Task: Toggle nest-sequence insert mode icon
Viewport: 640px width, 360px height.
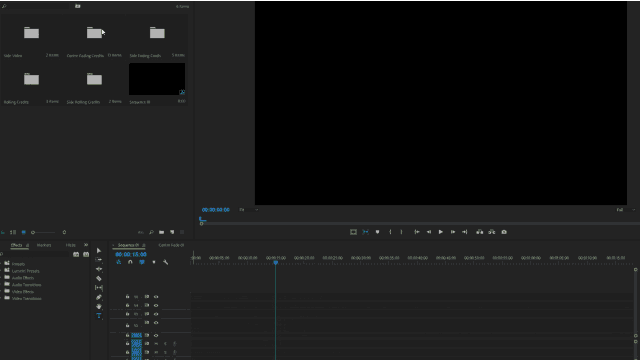Action: tap(119, 262)
